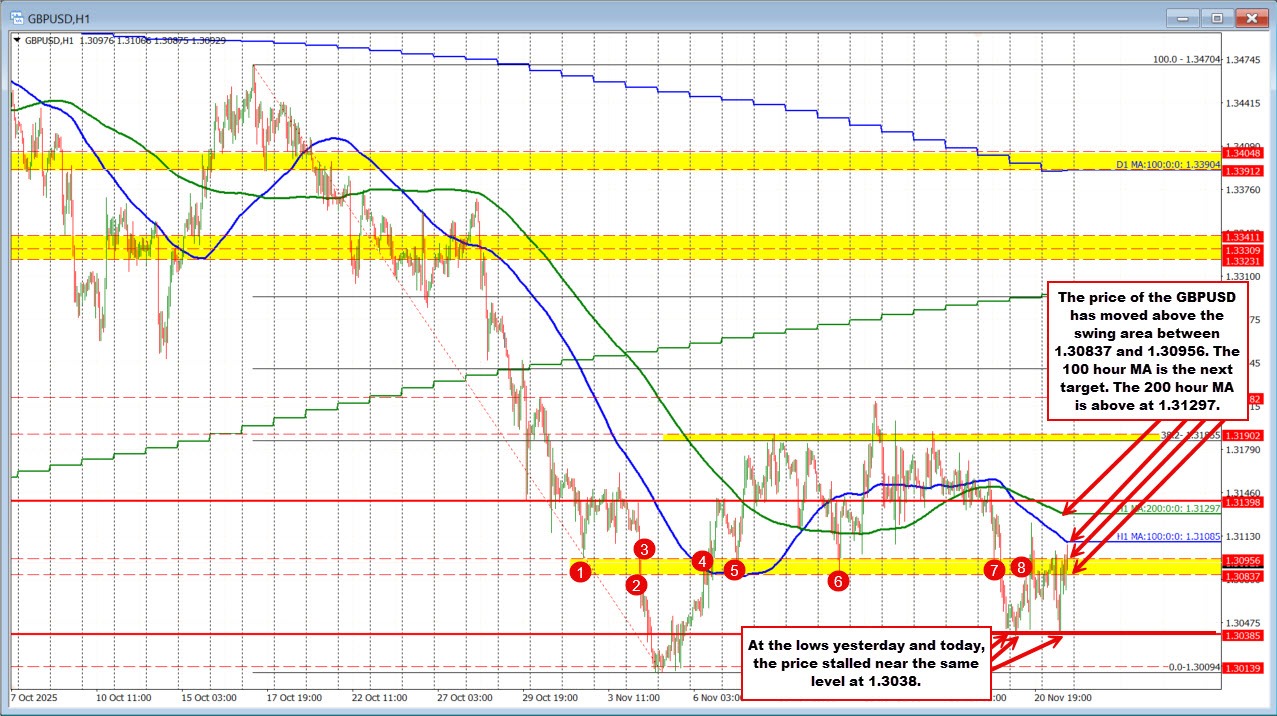
Task: Click red marker 3 above the swing area
Action: [x=644, y=549]
